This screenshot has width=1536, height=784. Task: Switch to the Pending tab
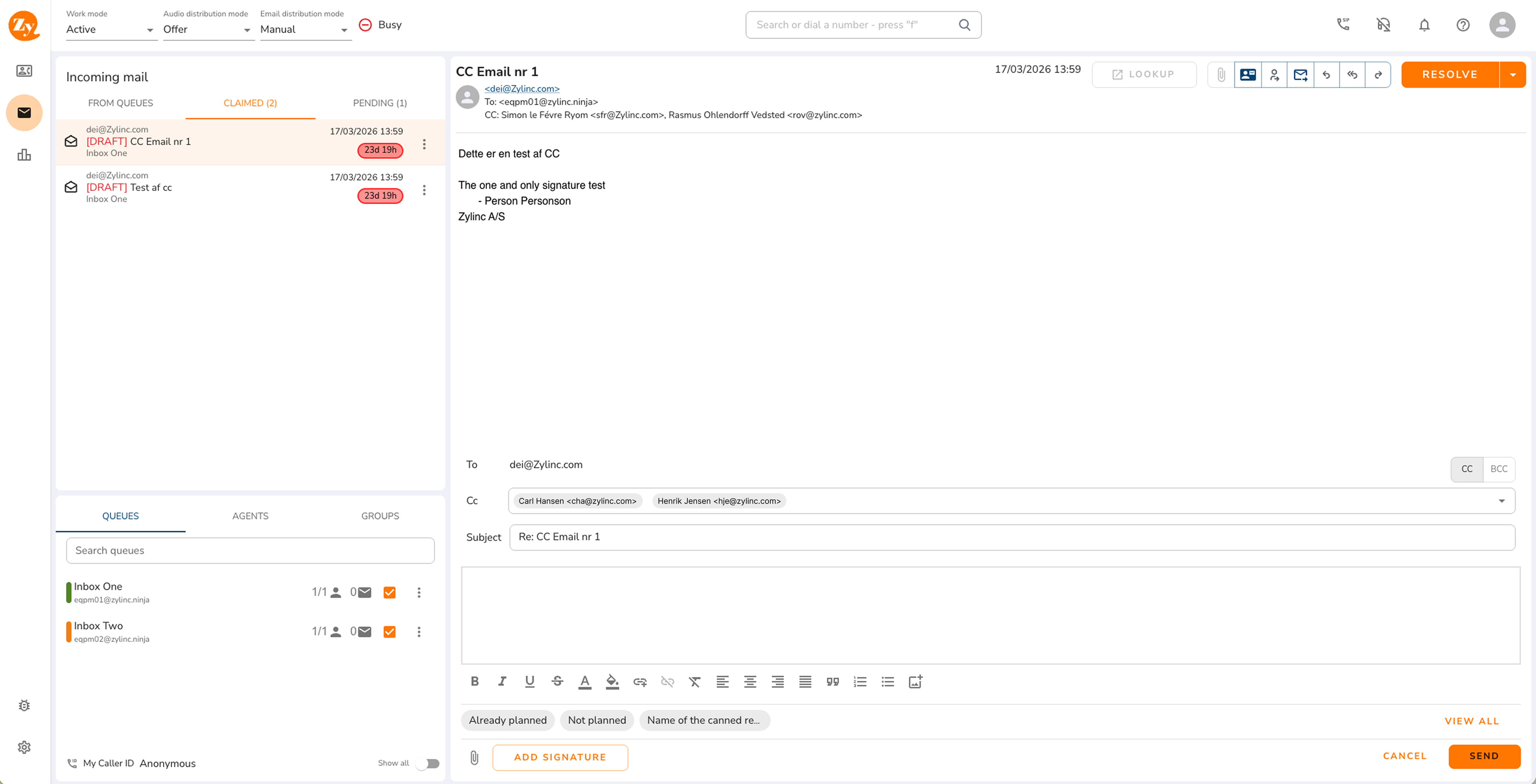380,103
